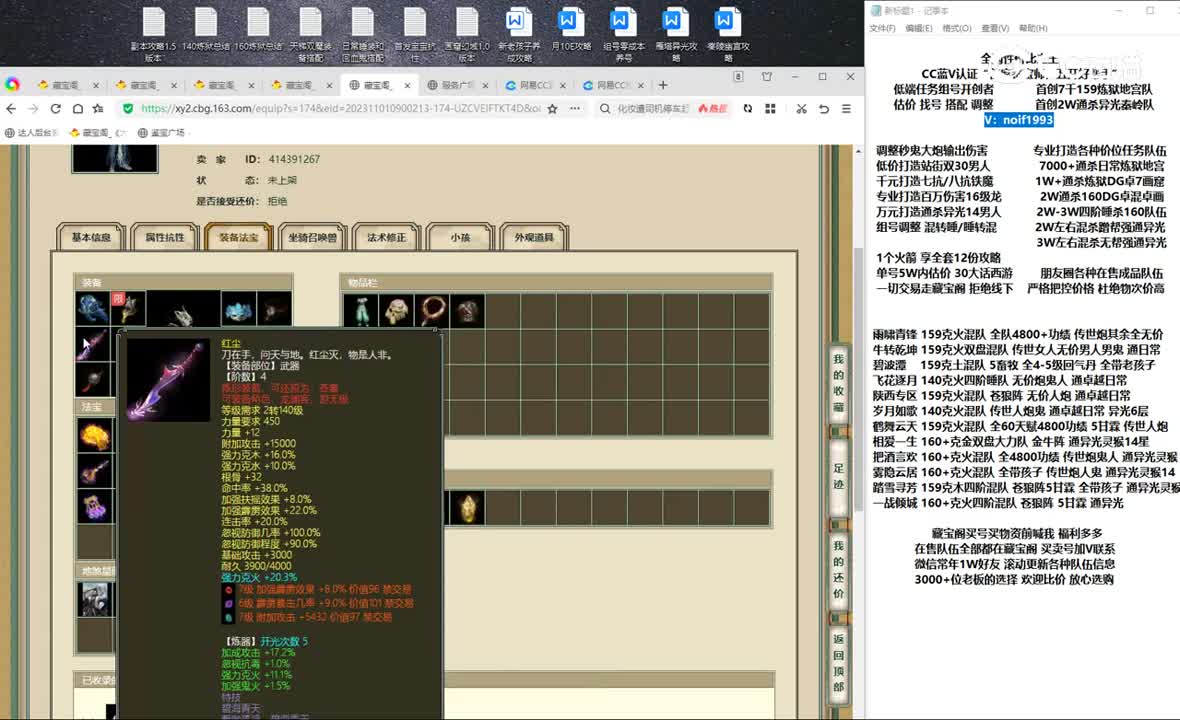Viewport: 1180px width, 720px height.
Task: Click the browser search box
Action: (652, 108)
